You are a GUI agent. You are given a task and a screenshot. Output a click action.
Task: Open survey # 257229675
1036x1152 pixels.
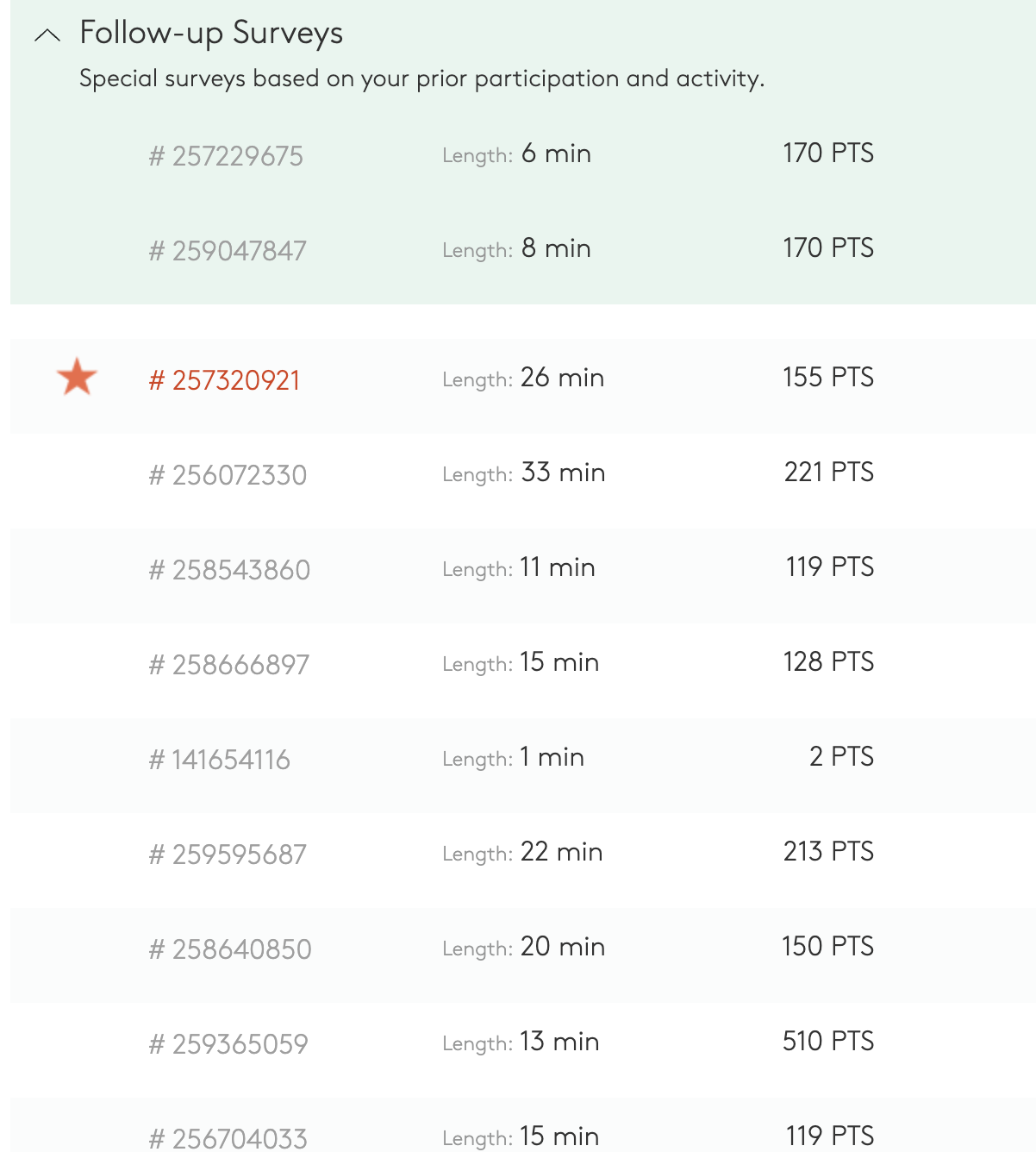click(226, 156)
